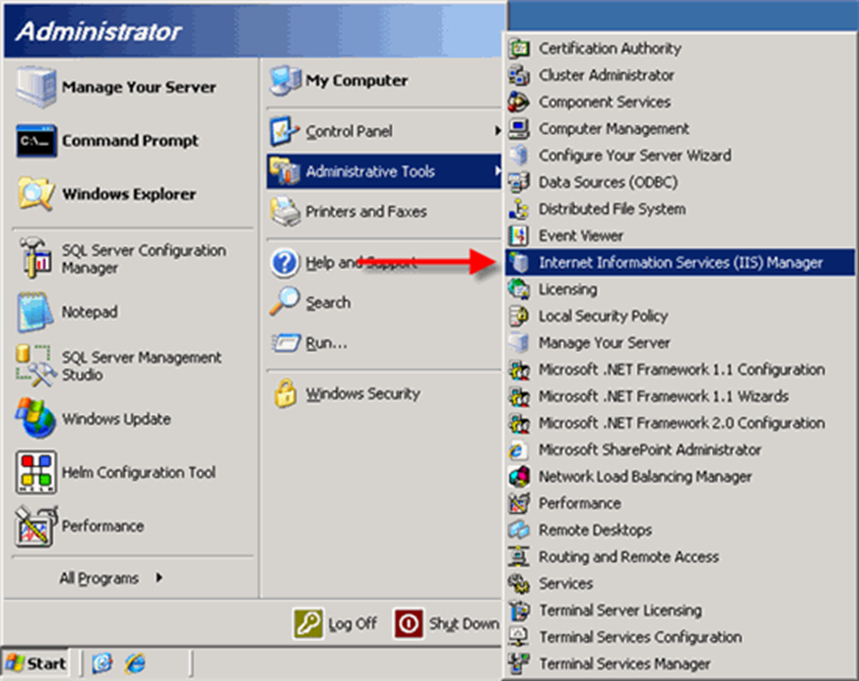859x681 pixels.
Task: Click the Event Viewer icon
Action: click(518, 236)
